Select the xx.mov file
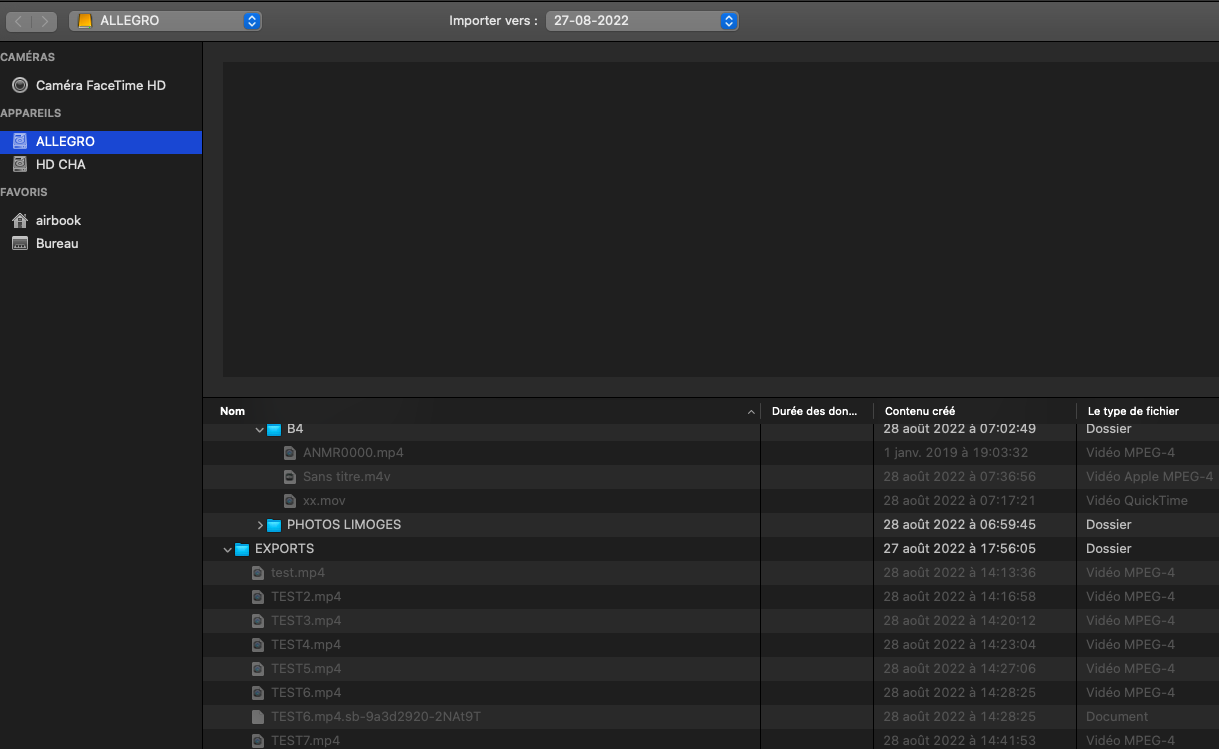 coord(324,501)
